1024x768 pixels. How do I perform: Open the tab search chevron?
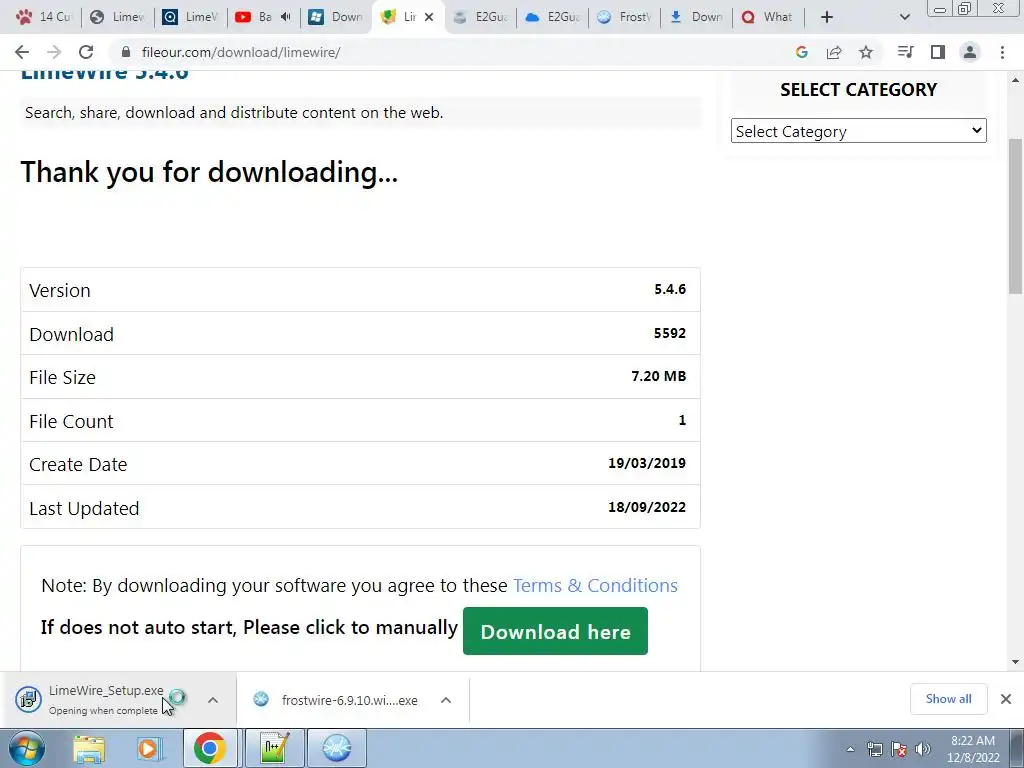point(904,17)
